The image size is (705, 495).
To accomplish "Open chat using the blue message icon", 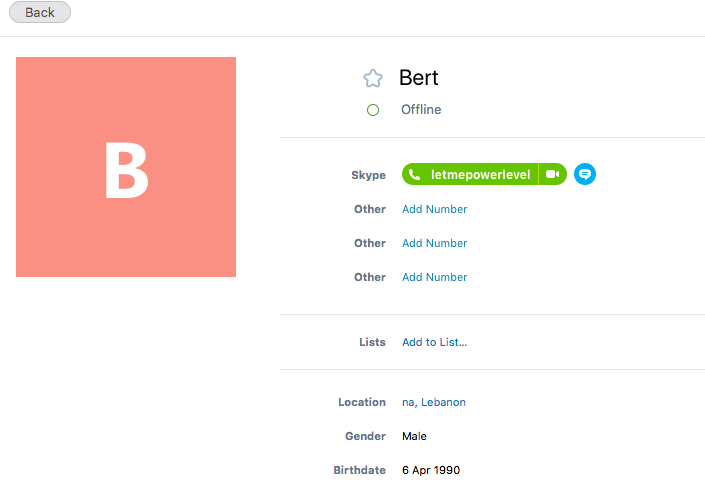I will pos(585,175).
